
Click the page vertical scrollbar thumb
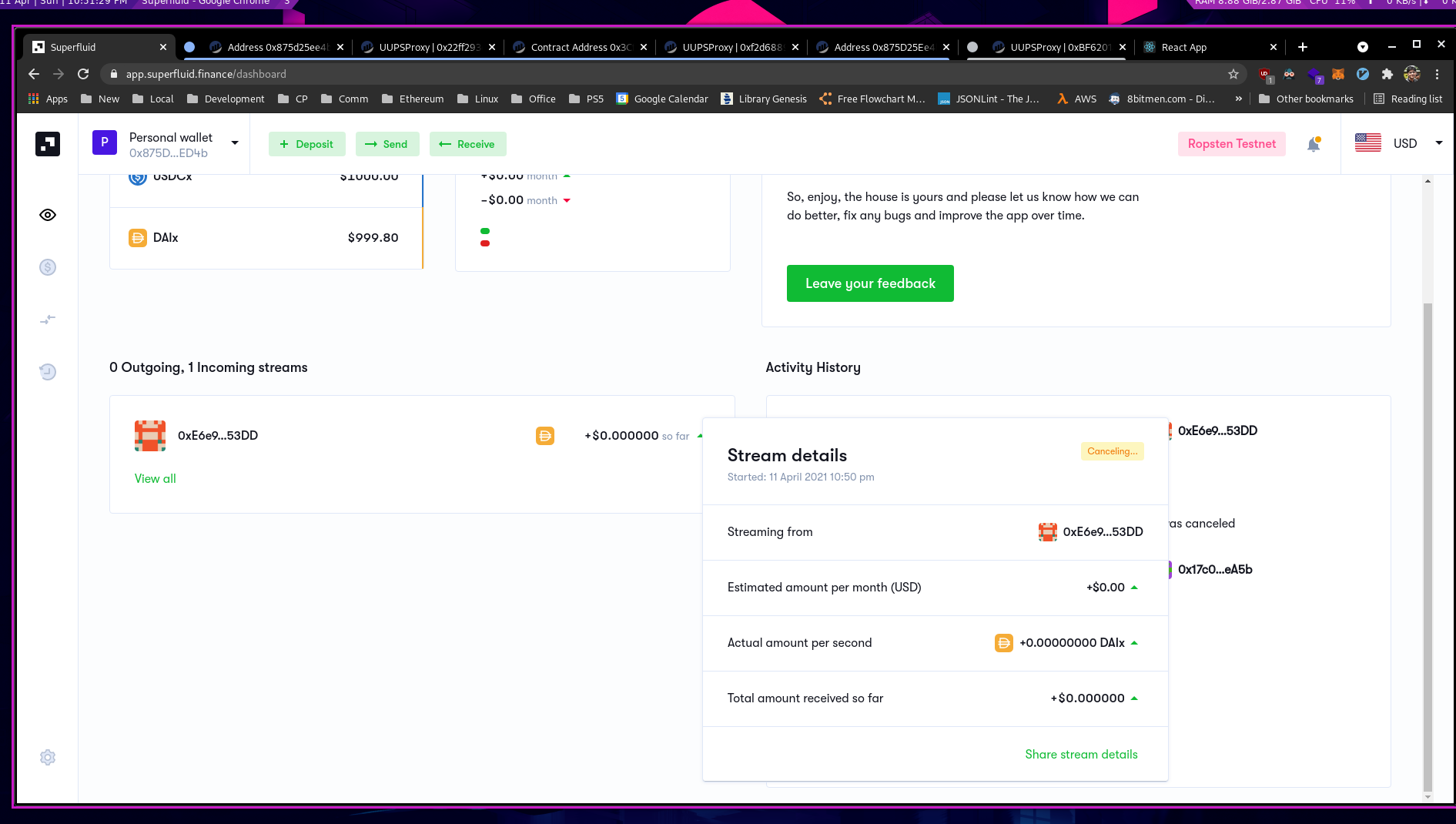coord(1428,547)
